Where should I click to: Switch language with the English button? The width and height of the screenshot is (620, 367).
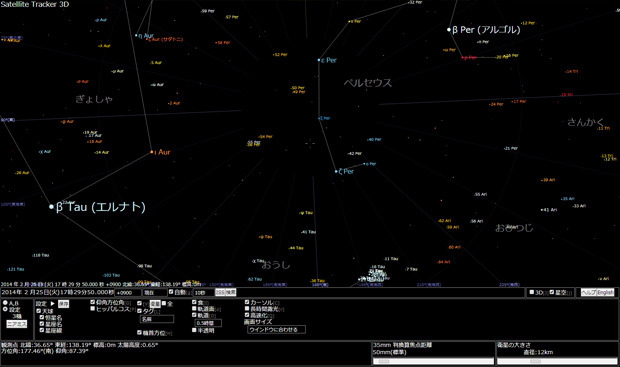click(x=605, y=292)
